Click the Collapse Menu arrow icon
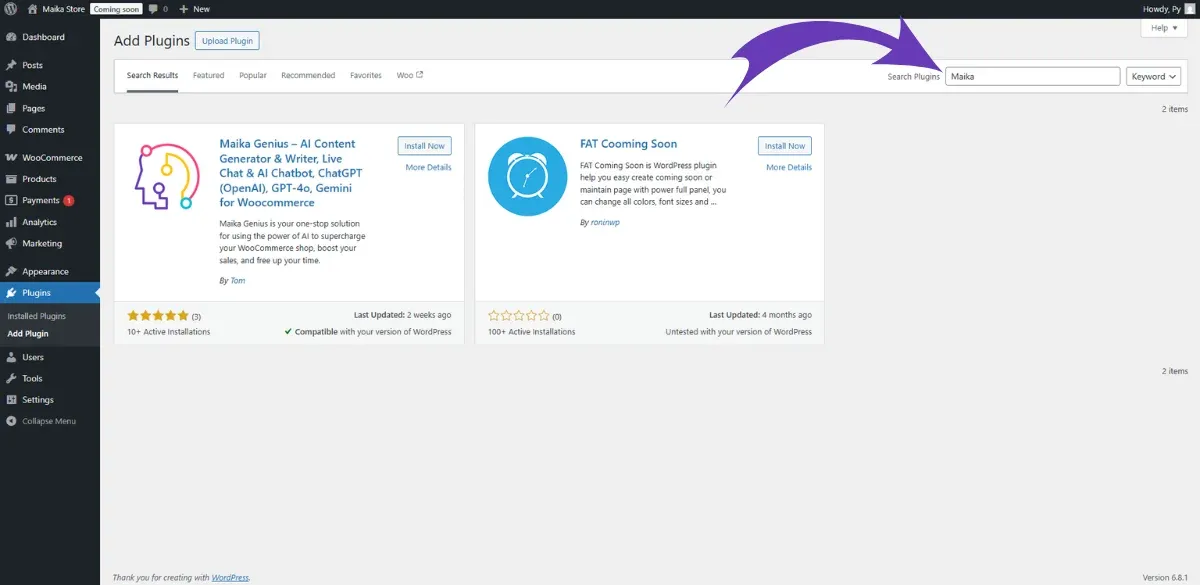The height and width of the screenshot is (585, 1200). click(11, 421)
